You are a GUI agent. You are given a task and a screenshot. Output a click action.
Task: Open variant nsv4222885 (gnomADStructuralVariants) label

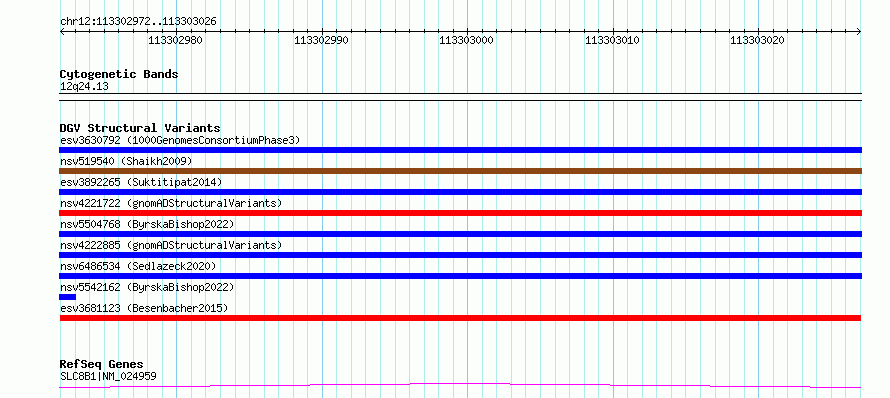(x=171, y=245)
